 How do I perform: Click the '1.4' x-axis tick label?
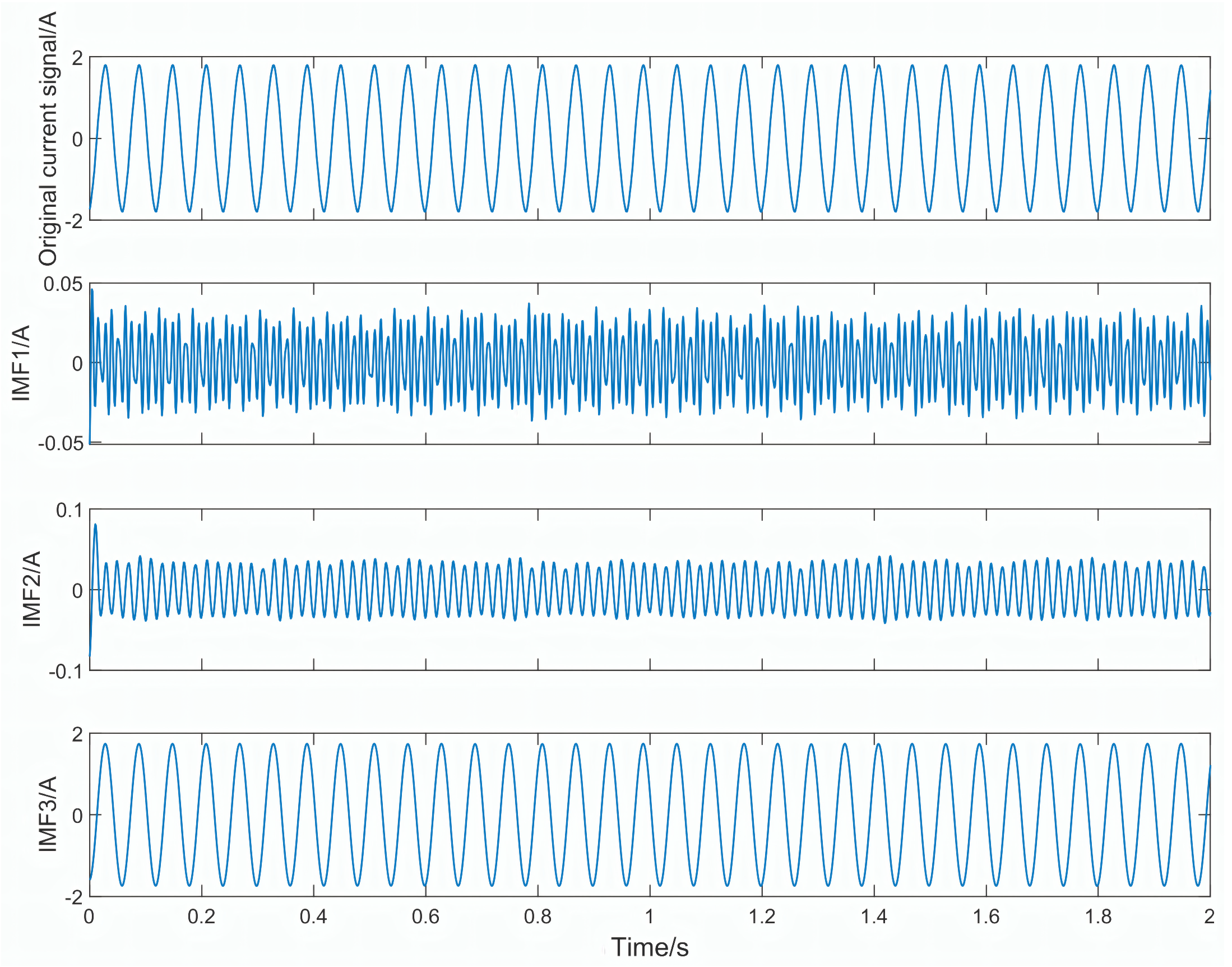(874, 916)
